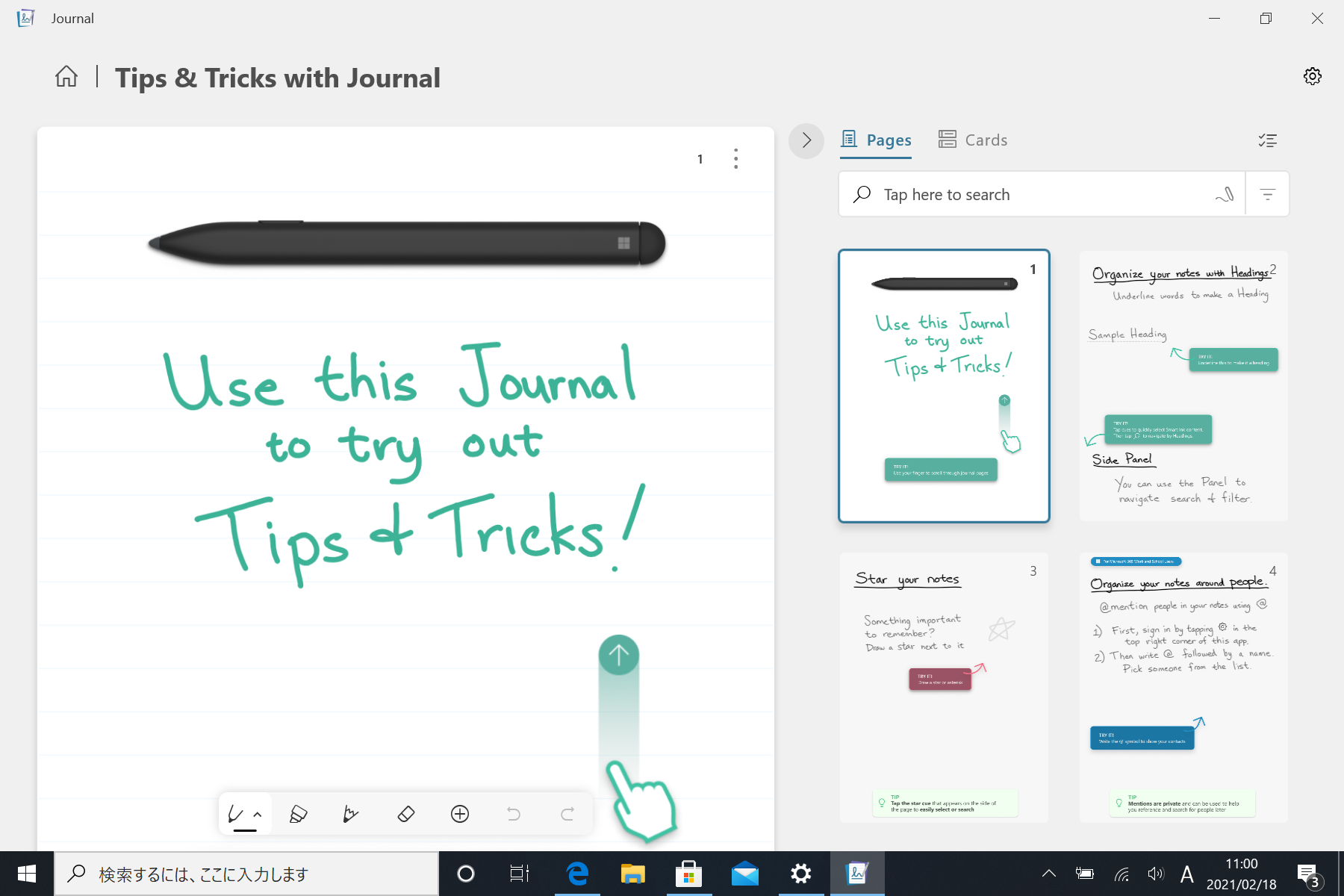Click the undo icon
Screen dimensions: 1344x896
pyautogui.click(x=514, y=814)
